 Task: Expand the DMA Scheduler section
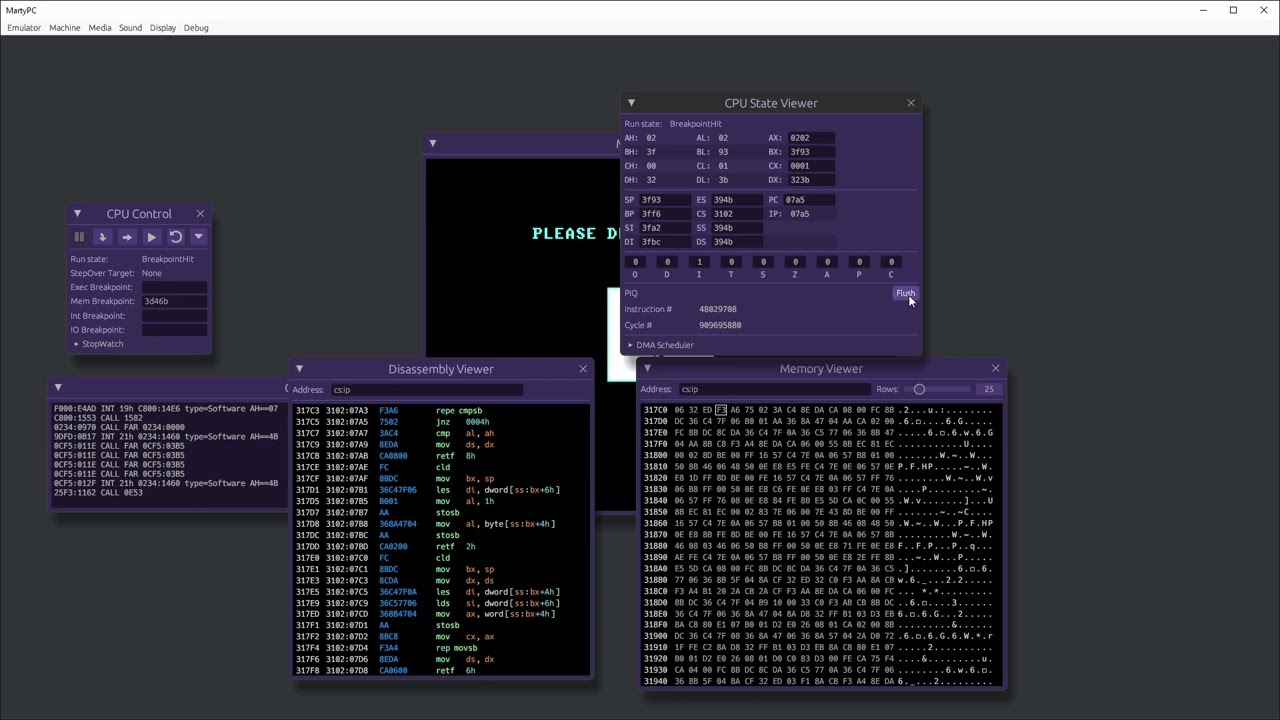[660, 345]
